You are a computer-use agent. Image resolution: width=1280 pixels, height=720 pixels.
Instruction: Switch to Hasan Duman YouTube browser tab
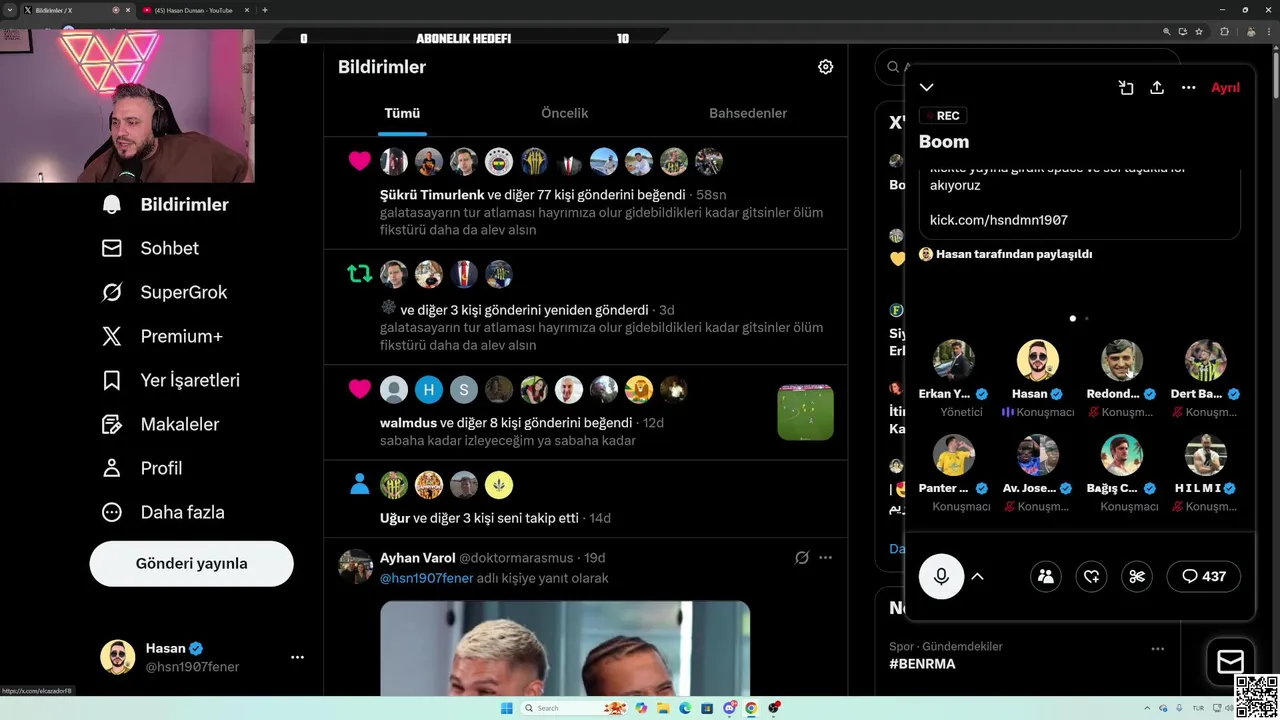(194, 10)
